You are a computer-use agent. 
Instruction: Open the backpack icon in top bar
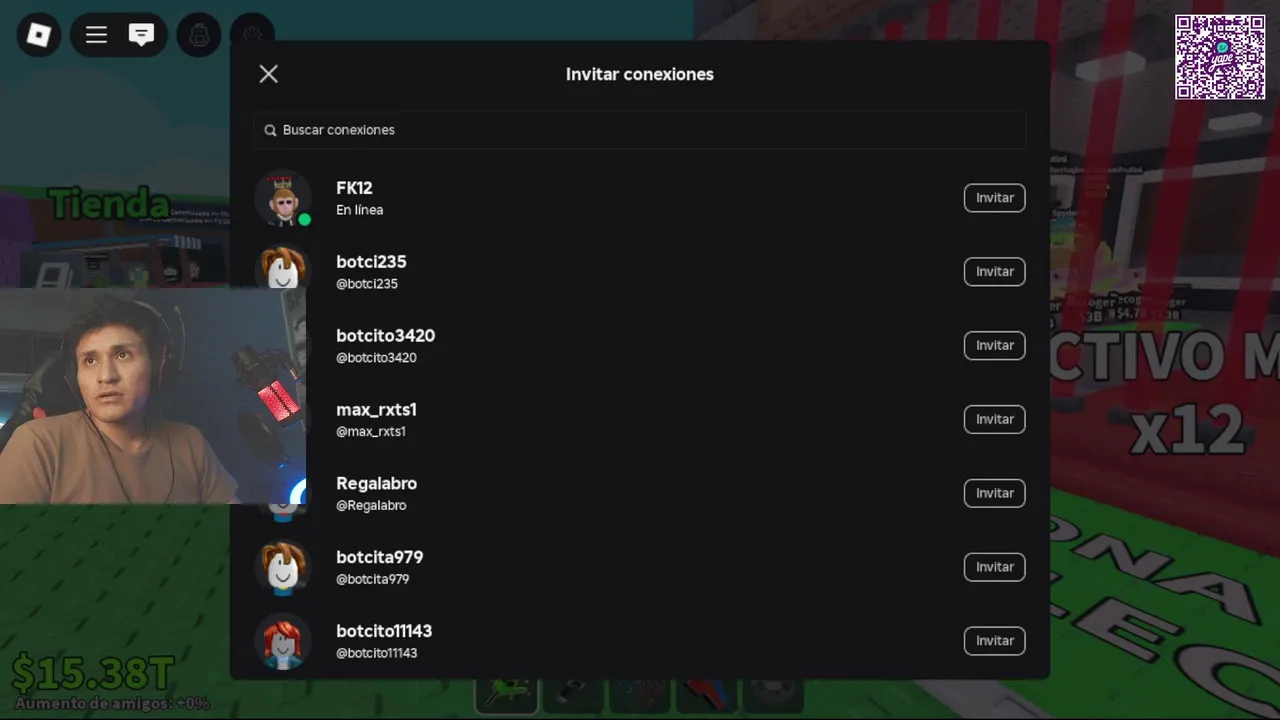click(x=199, y=36)
